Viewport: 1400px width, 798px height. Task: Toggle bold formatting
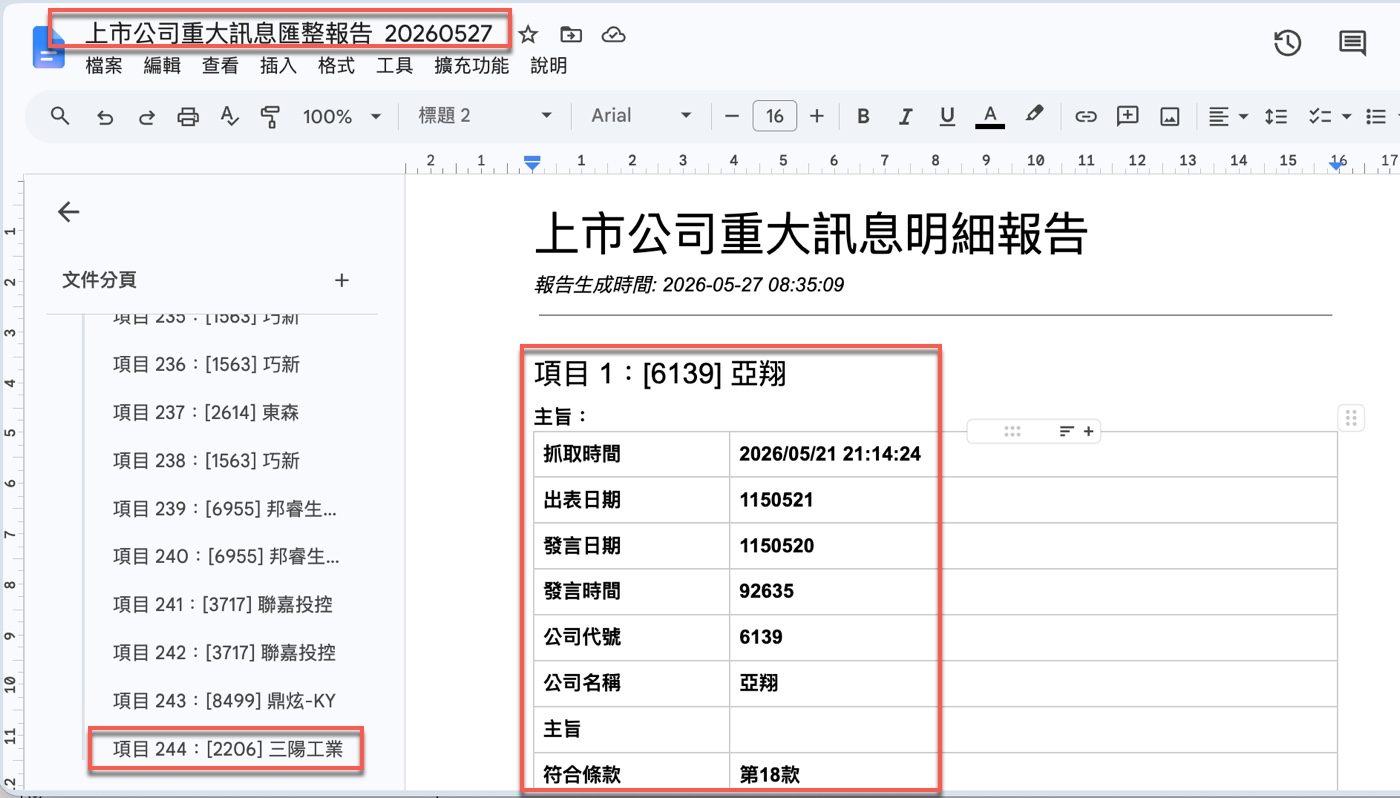tap(864, 117)
